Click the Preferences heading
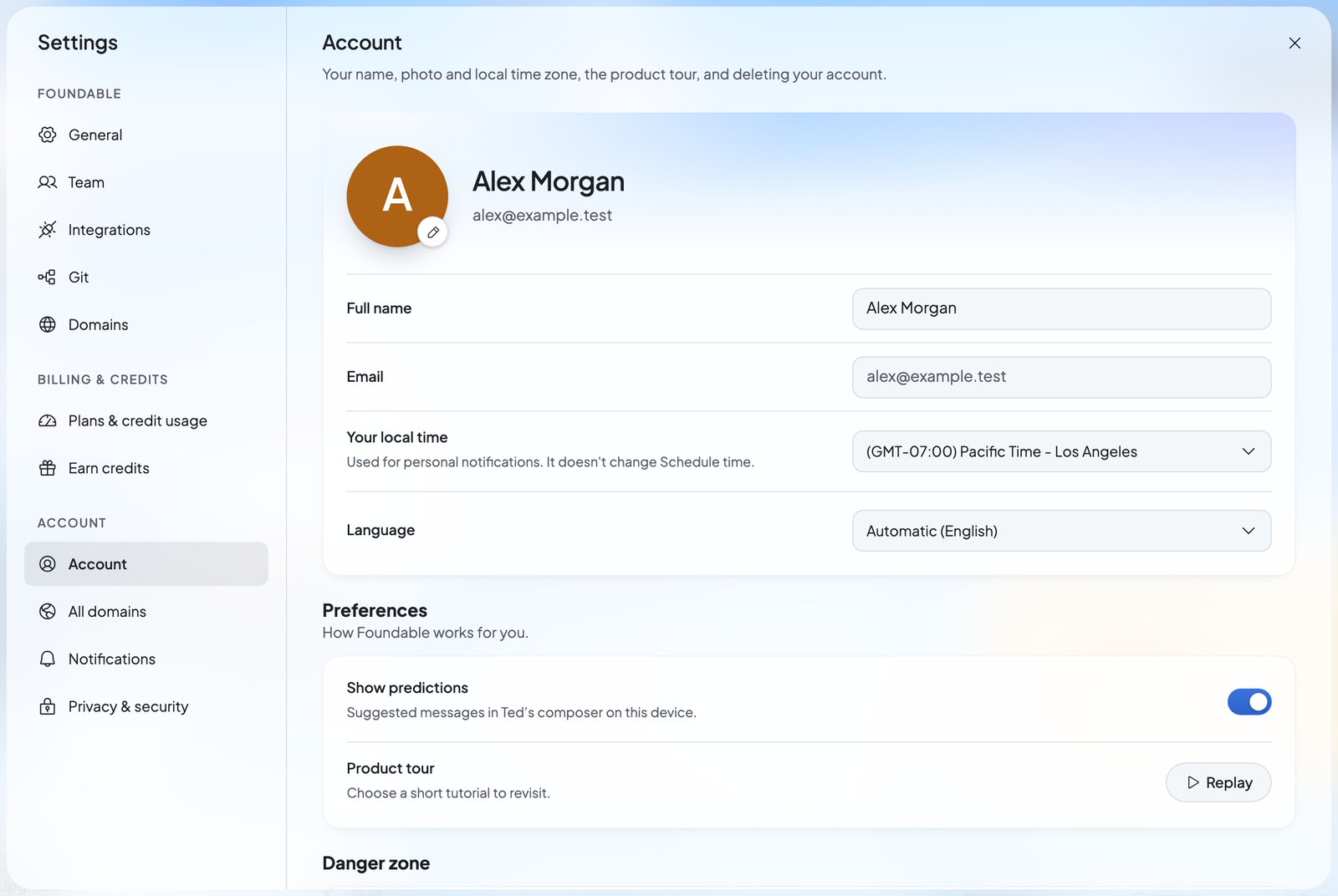 (x=375, y=610)
